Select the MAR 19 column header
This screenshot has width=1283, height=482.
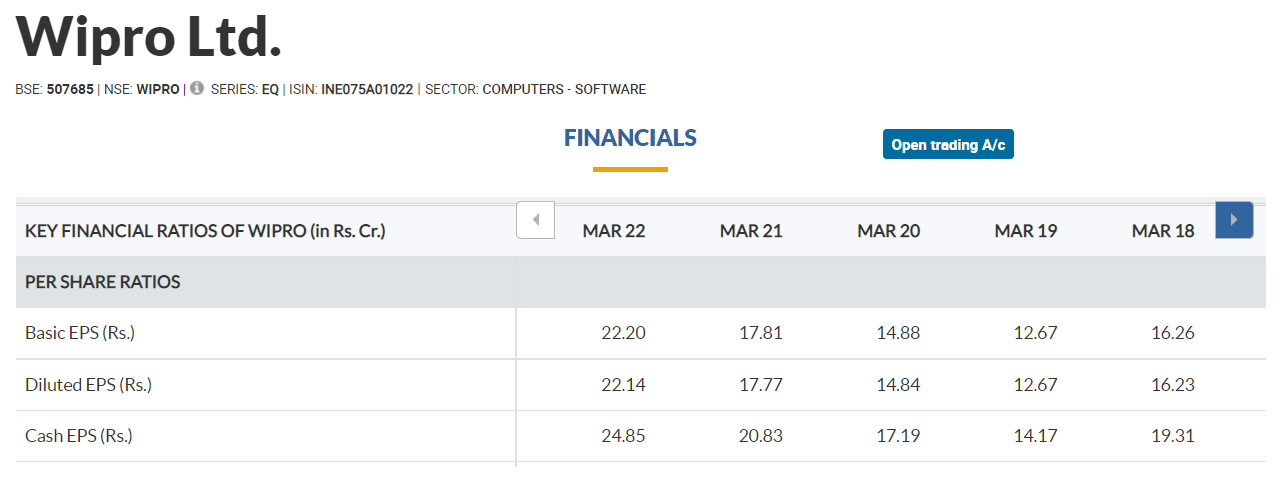[x=1026, y=231]
